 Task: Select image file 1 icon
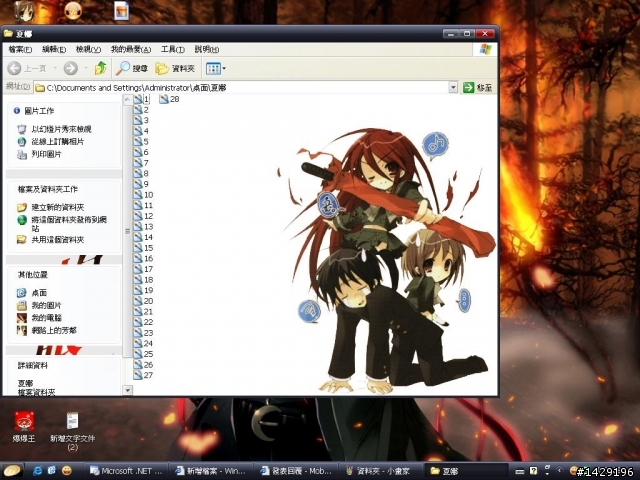[138, 99]
